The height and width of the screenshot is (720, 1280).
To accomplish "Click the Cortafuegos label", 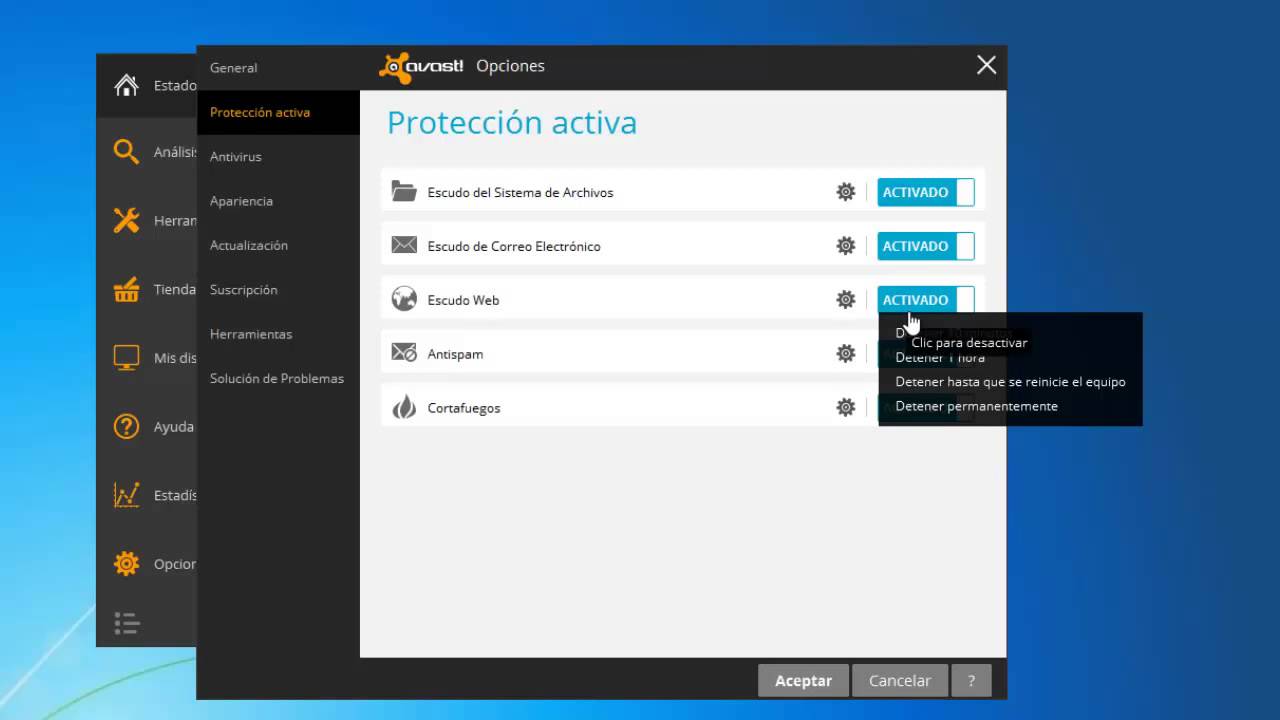I will click(x=463, y=408).
